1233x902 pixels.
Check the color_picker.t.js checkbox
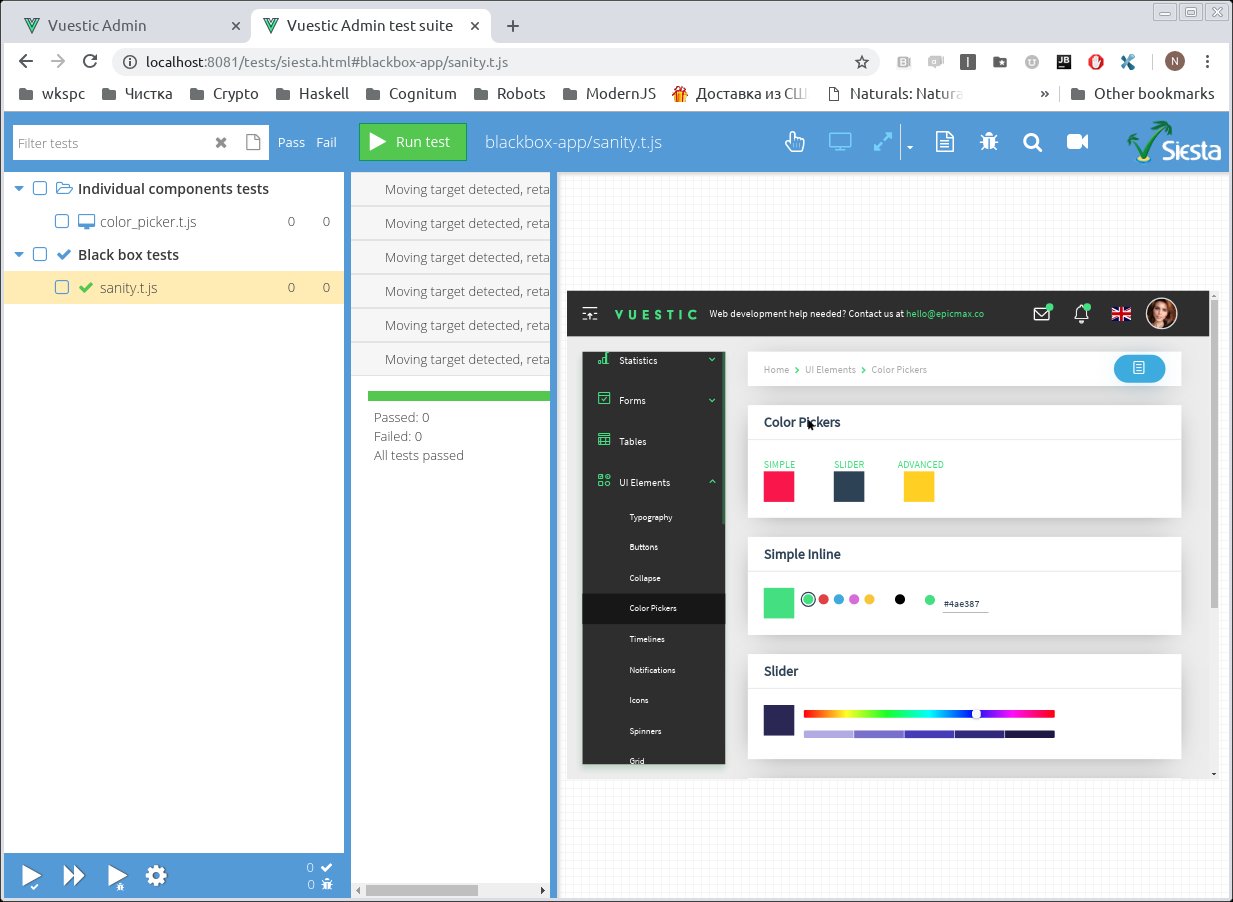coord(62,222)
